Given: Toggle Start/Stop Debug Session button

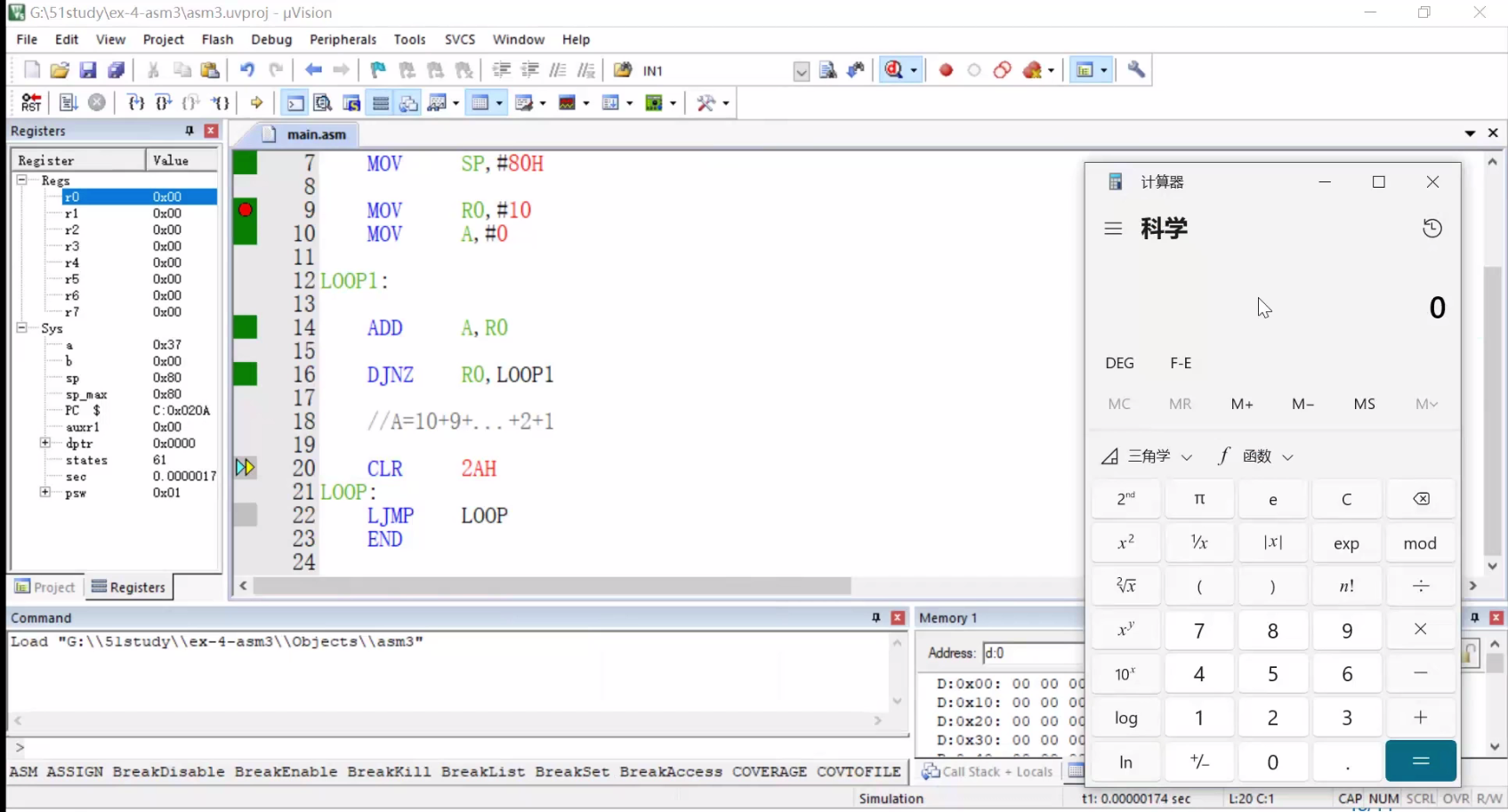Looking at the screenshot, I should pyautogui.click(x=894, y=70).
